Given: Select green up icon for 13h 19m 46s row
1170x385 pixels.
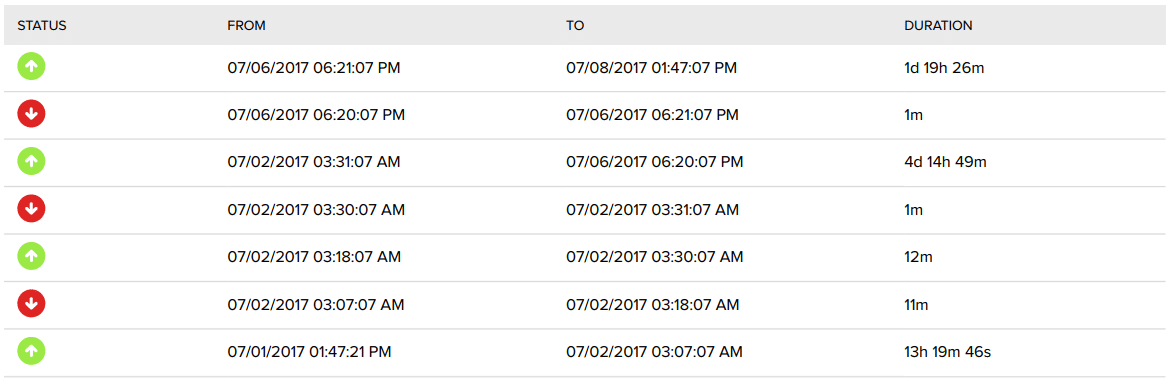Looking at the screenshot, I should 31,351.
